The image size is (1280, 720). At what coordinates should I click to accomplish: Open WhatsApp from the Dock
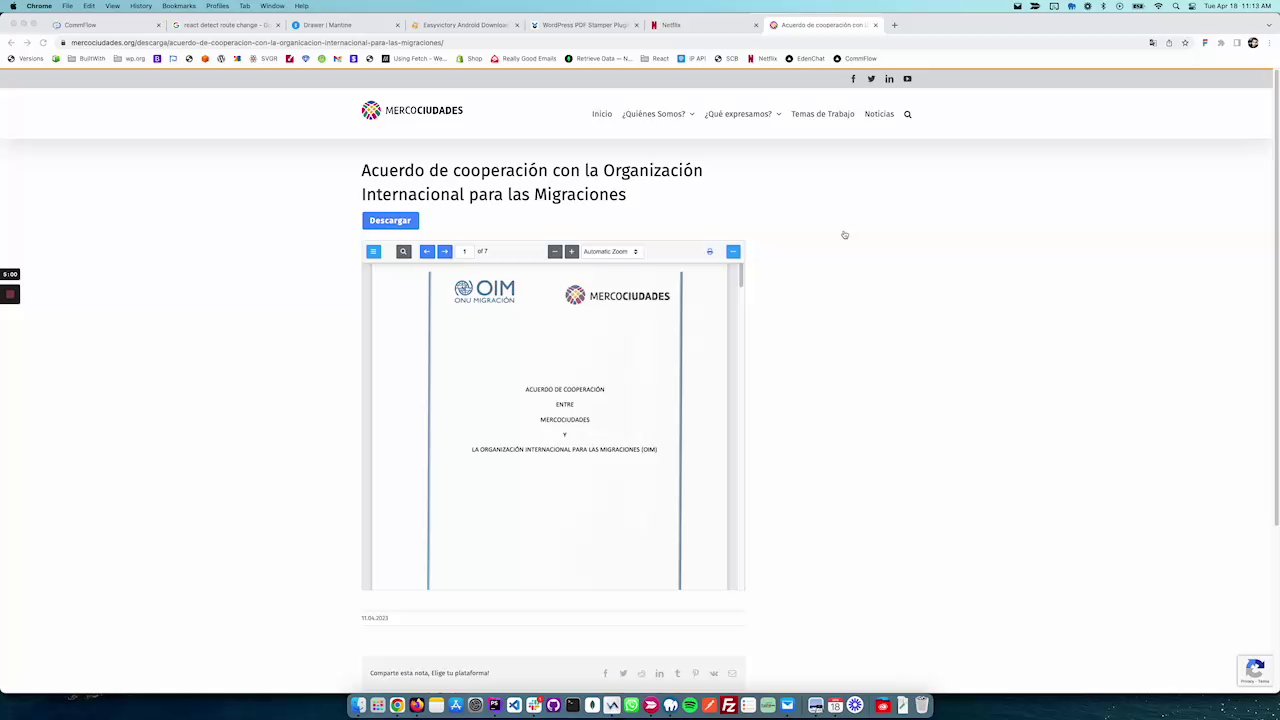click(x=631, y=706)
